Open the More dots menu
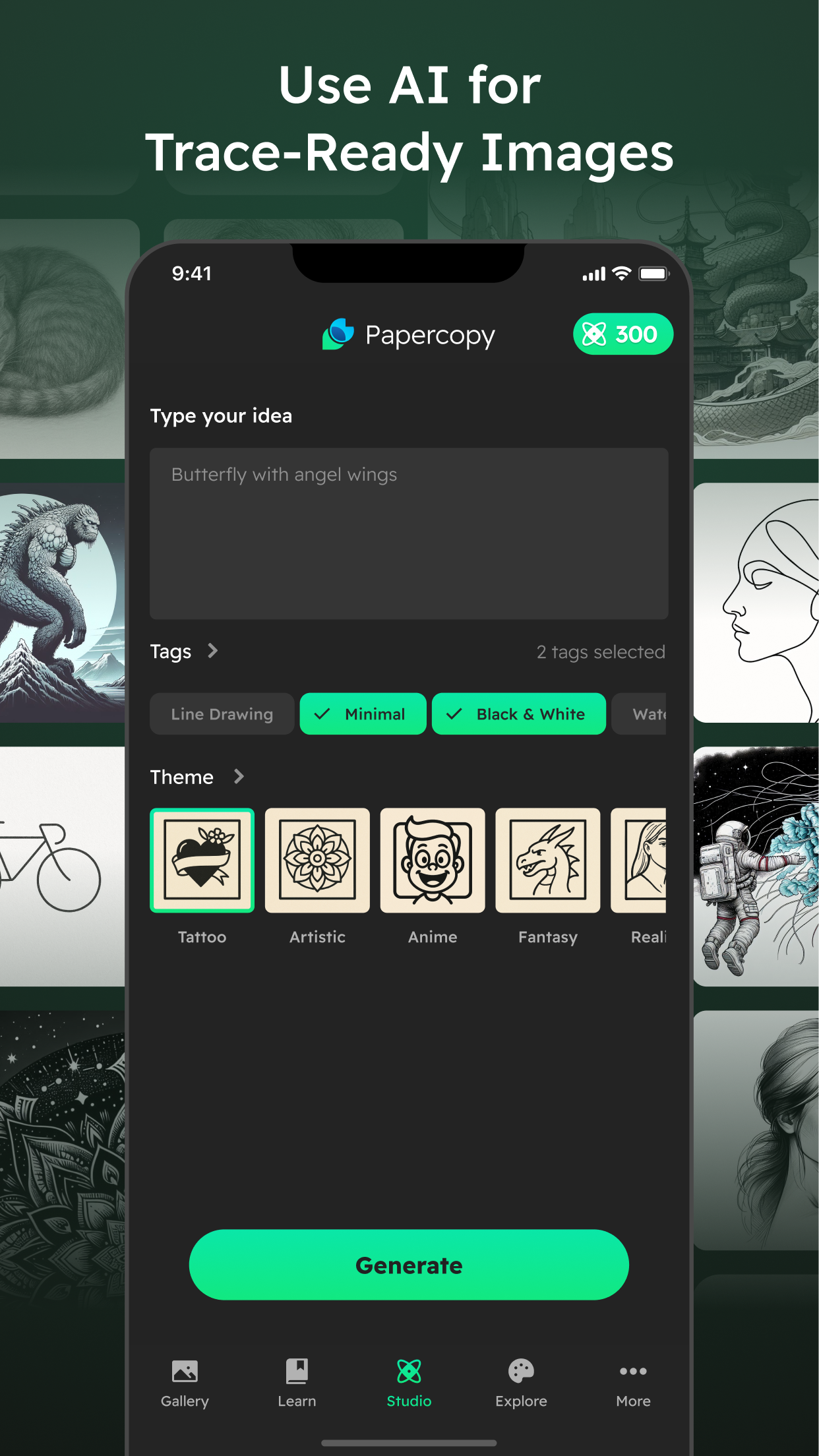The height and width of the screenshot is (1456, 819). 633,1371
